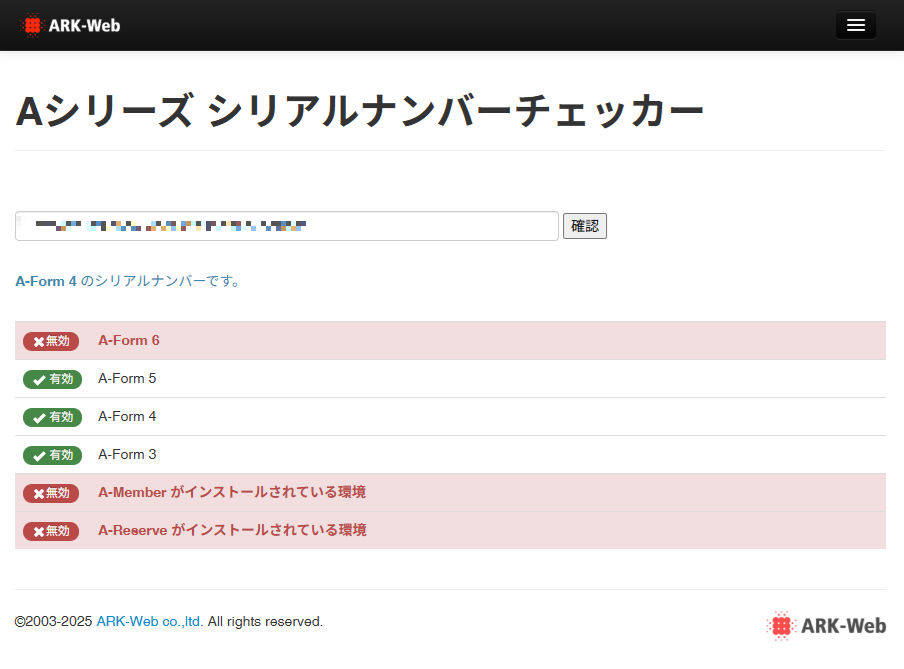
Task: Open the hamburger navigation menu
Action: (x=855, y=24)
